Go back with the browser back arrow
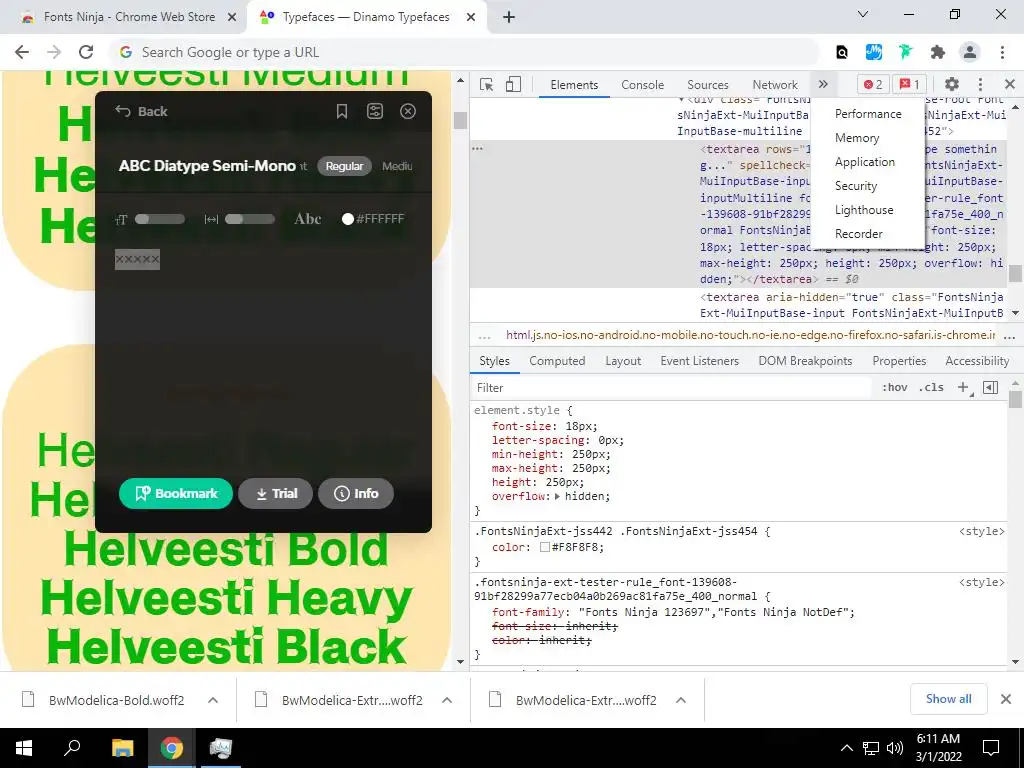This screenshot has height=768, width=1024. point(22,52)
